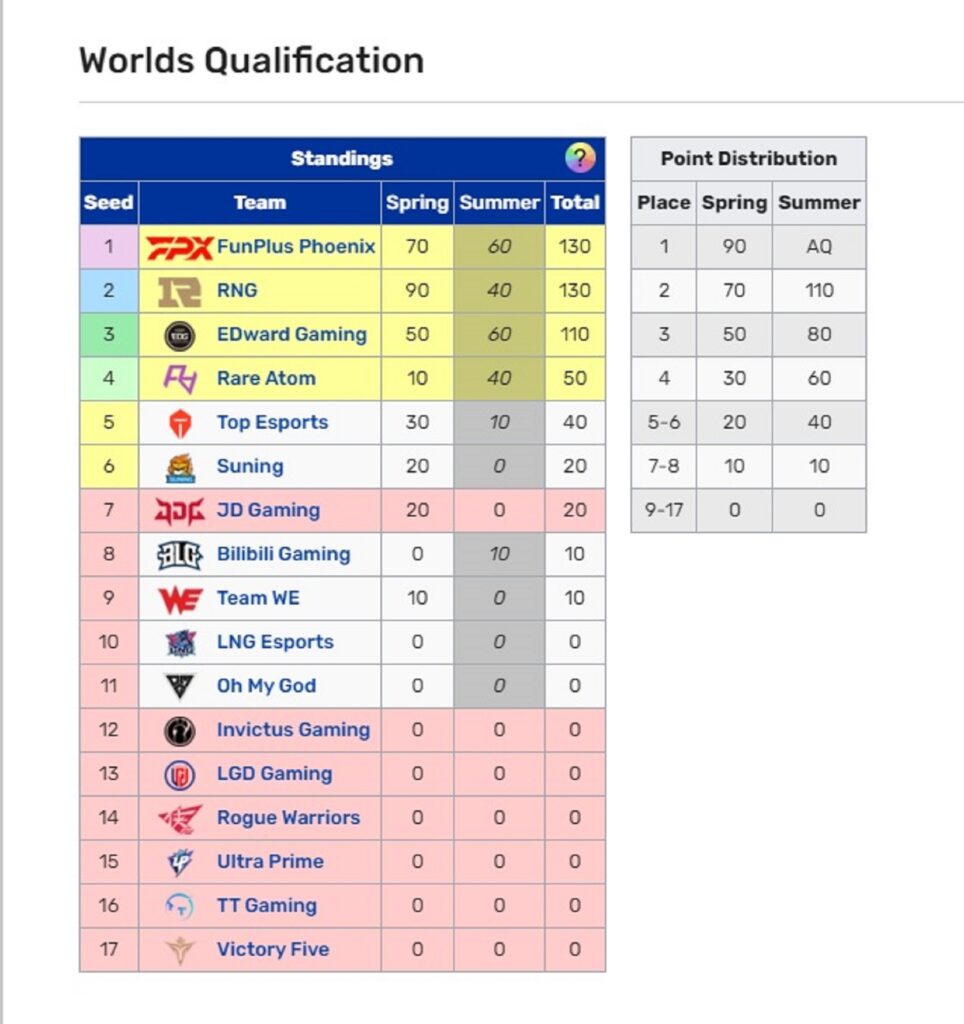Click the Invictus Gaming black logo
This screenshot has width=964, height=1024.
tap(180, 731)
